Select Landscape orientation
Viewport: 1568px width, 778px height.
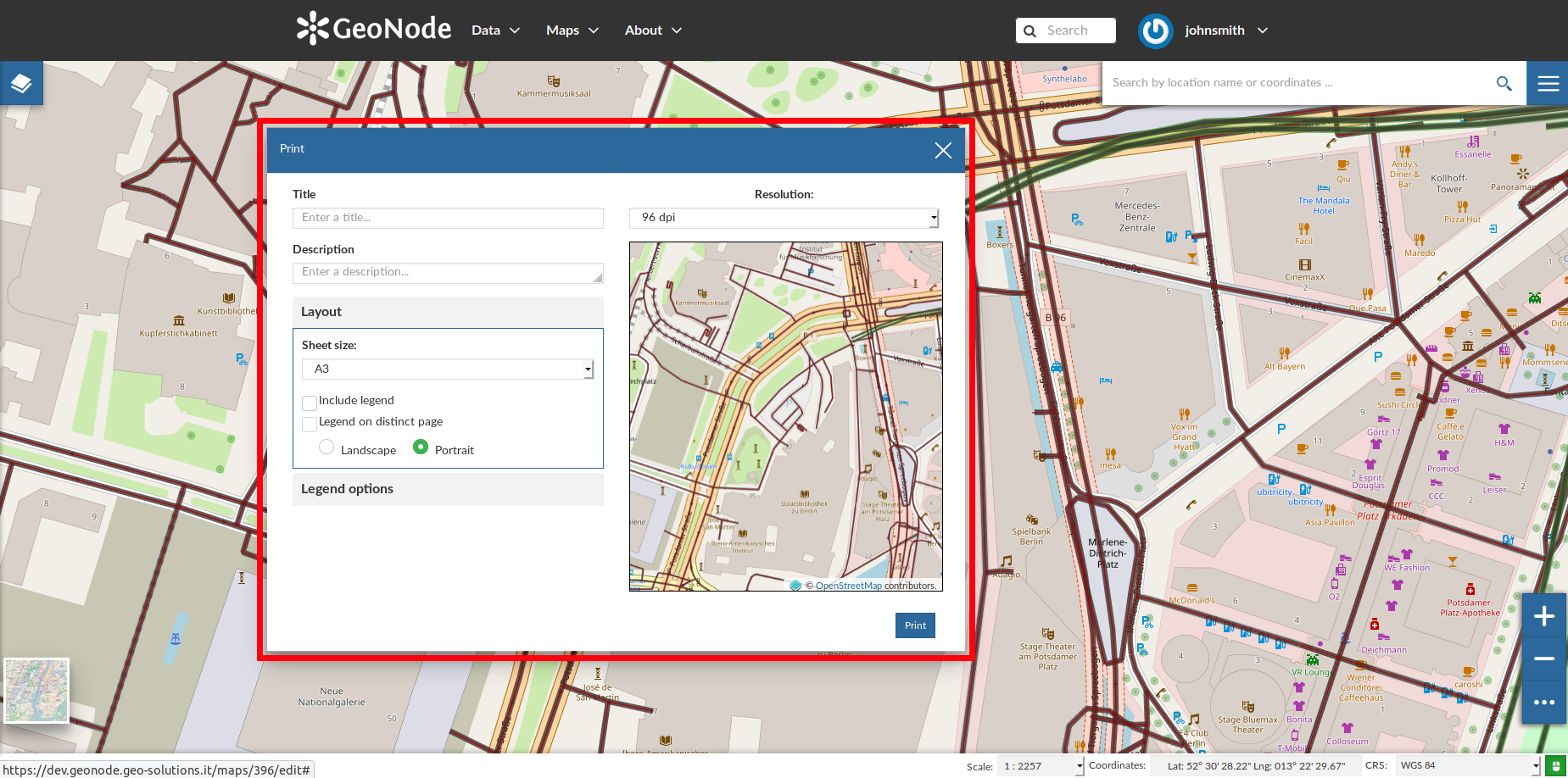click(326, 447)
